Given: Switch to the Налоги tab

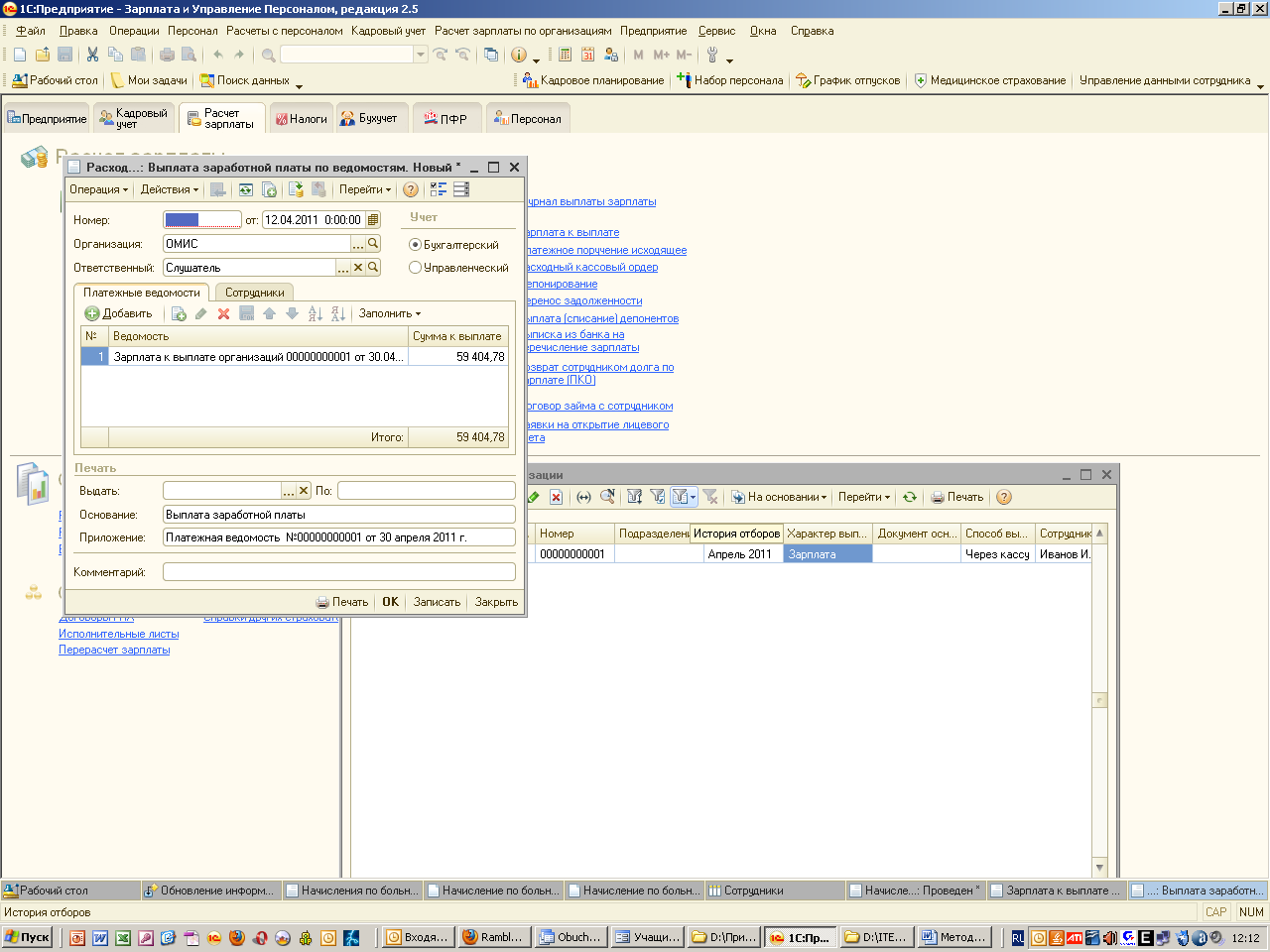Looking at the screenshot, I should [x=301, y=119].
